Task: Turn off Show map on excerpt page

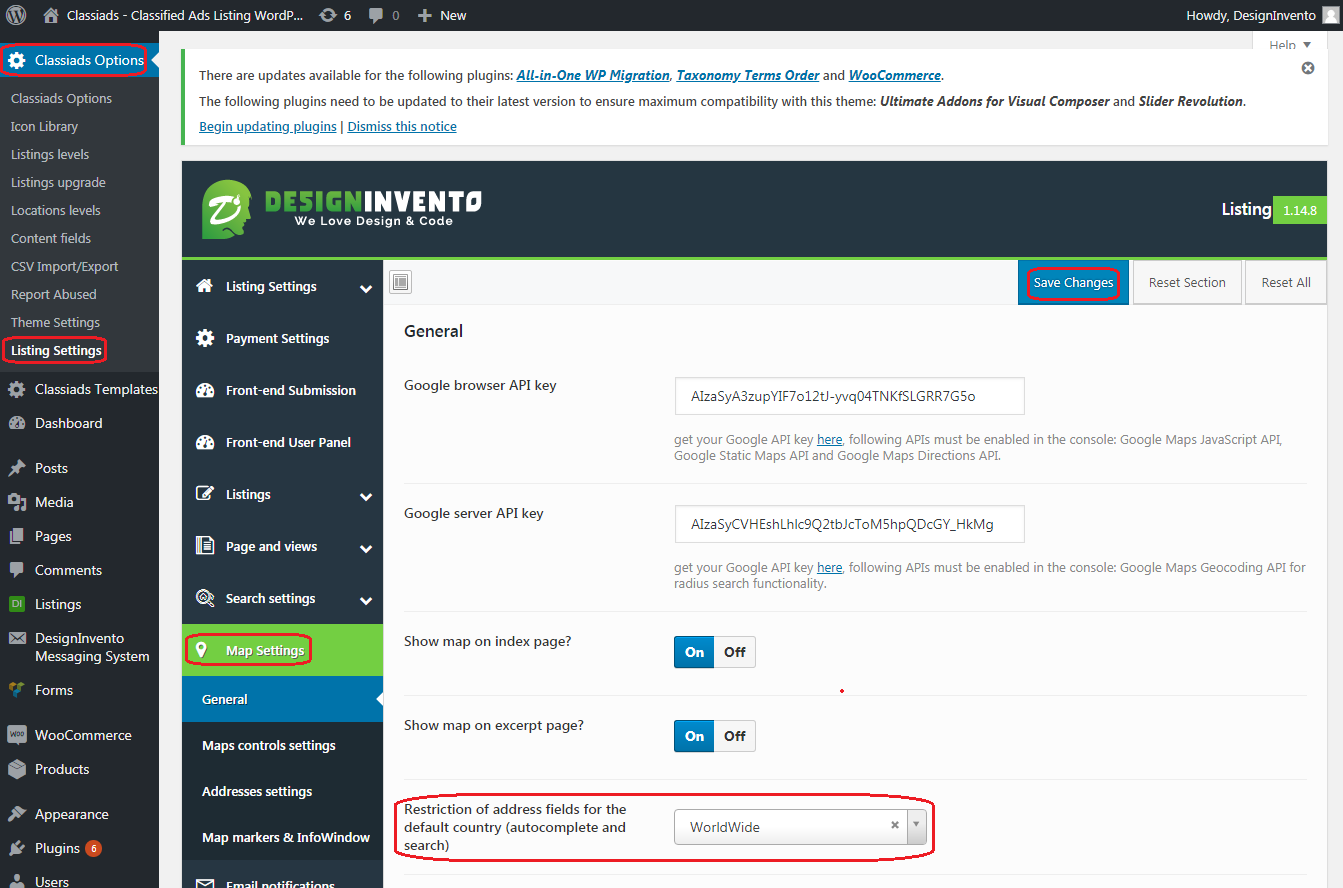Action: [x=735, y=736]
